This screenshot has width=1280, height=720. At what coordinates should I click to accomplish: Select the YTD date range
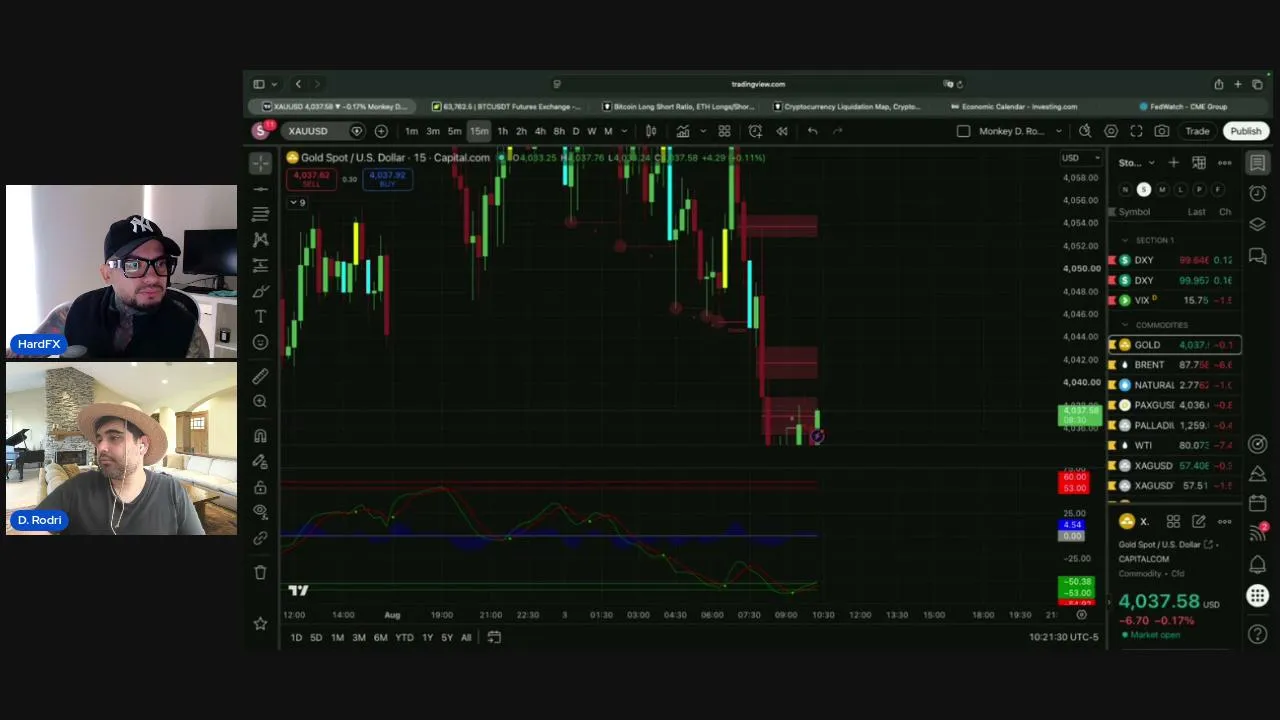[404, 638]
